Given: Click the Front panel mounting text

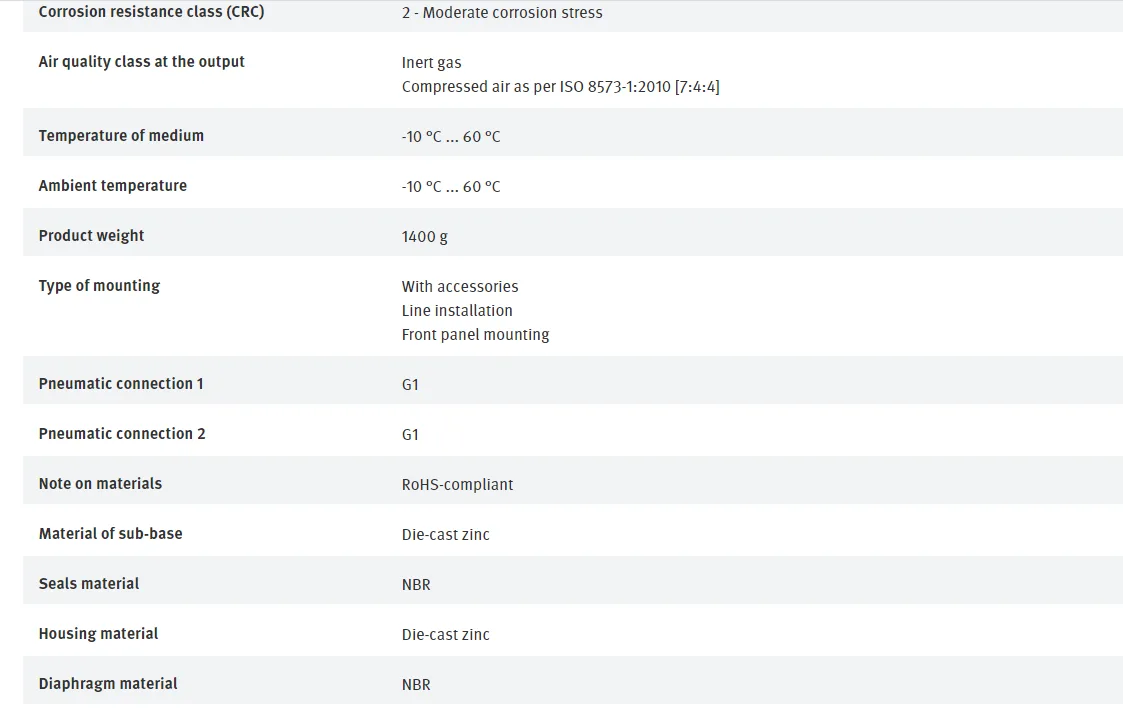Looking at the screenshot, I should [x=476, y=335].
